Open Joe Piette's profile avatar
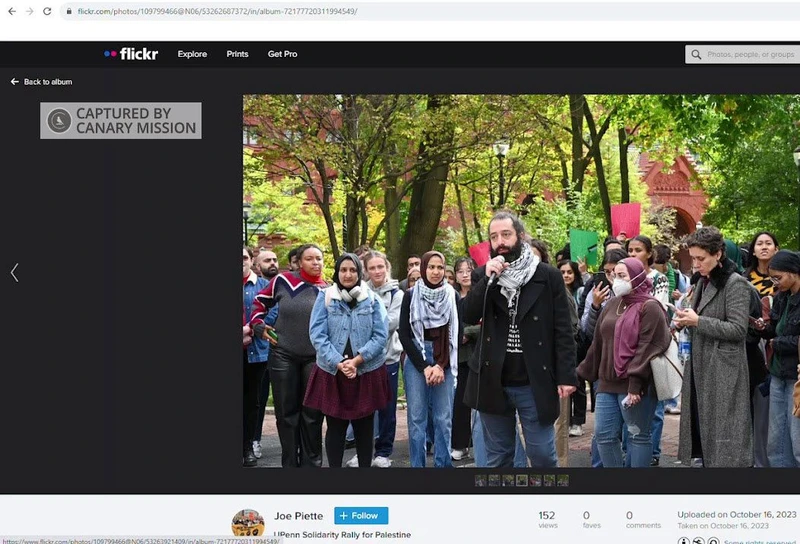This screenshot has width=800, height=544. (x=248, y=523)
